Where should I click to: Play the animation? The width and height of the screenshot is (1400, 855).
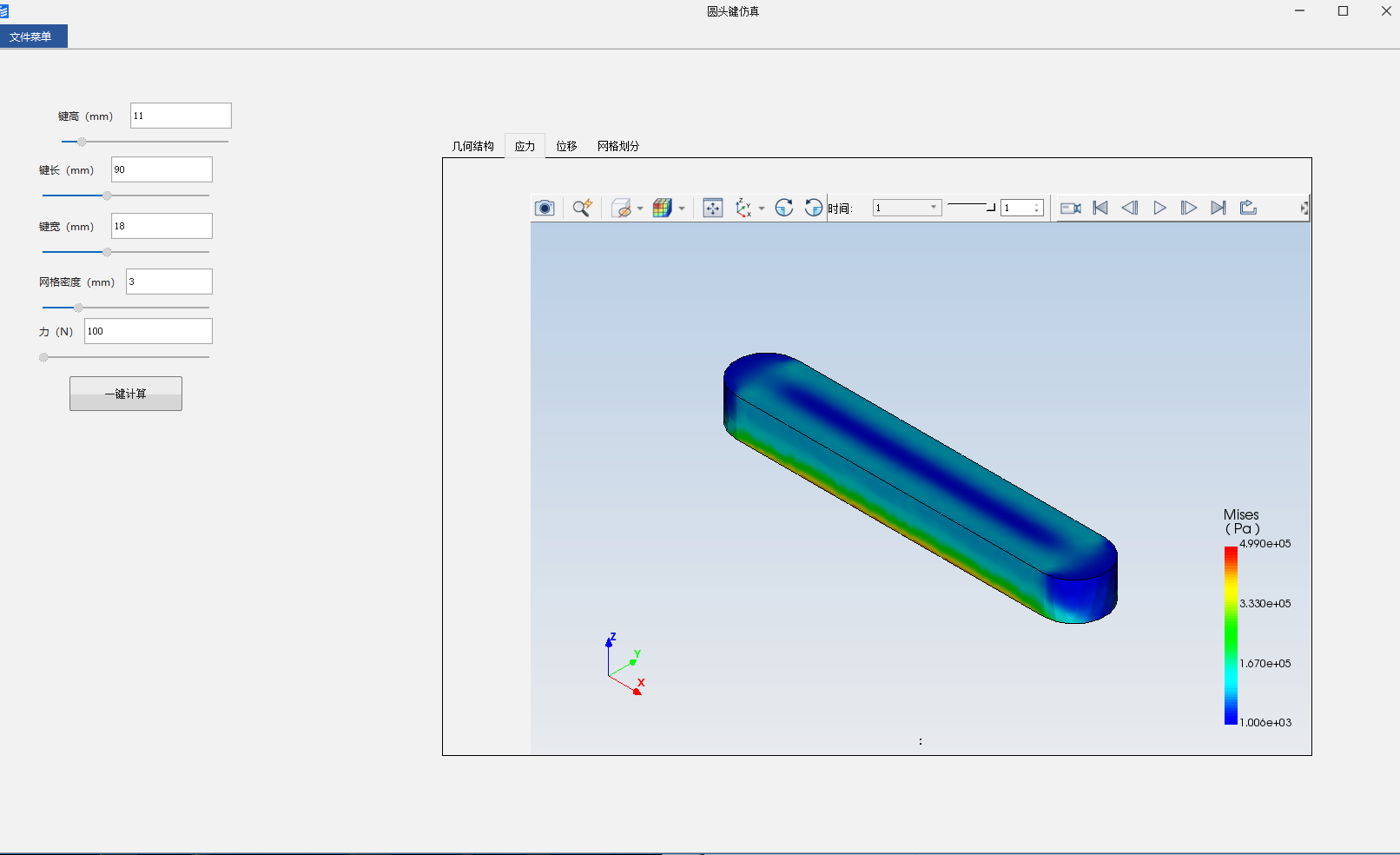(x=1159, y=208)
